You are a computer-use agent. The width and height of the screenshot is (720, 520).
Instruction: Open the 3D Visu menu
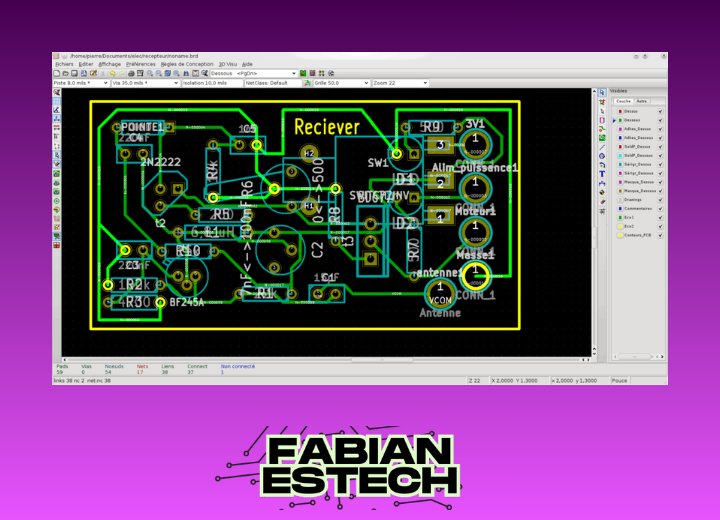click(228, 64)
